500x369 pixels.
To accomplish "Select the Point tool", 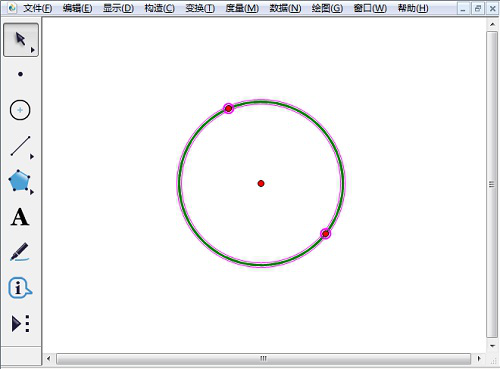I will 20,74.
